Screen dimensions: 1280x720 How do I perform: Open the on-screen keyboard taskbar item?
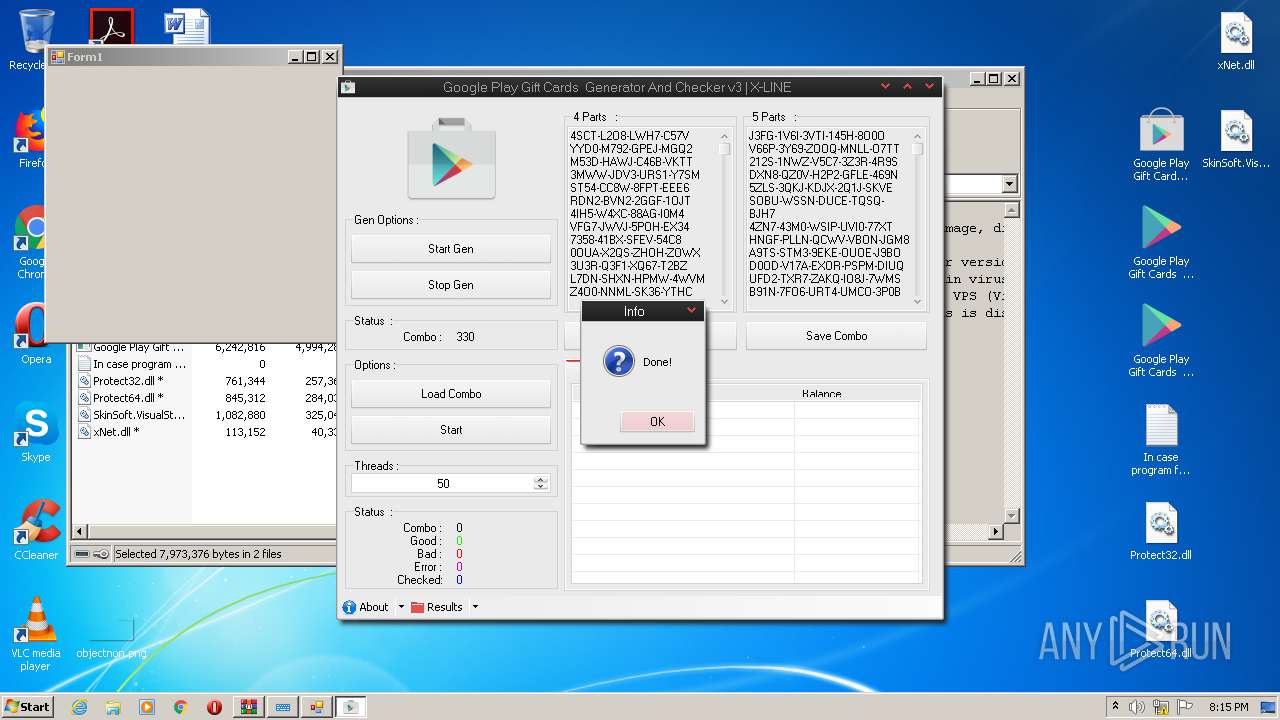click(x=282, y=707)
